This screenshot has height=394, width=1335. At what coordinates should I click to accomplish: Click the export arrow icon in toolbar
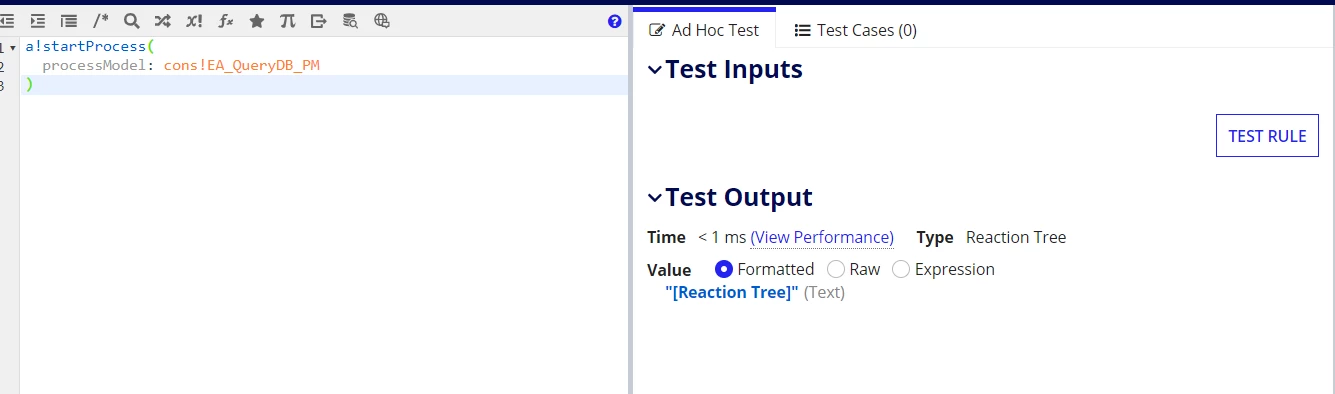click(x=319, y=21)
